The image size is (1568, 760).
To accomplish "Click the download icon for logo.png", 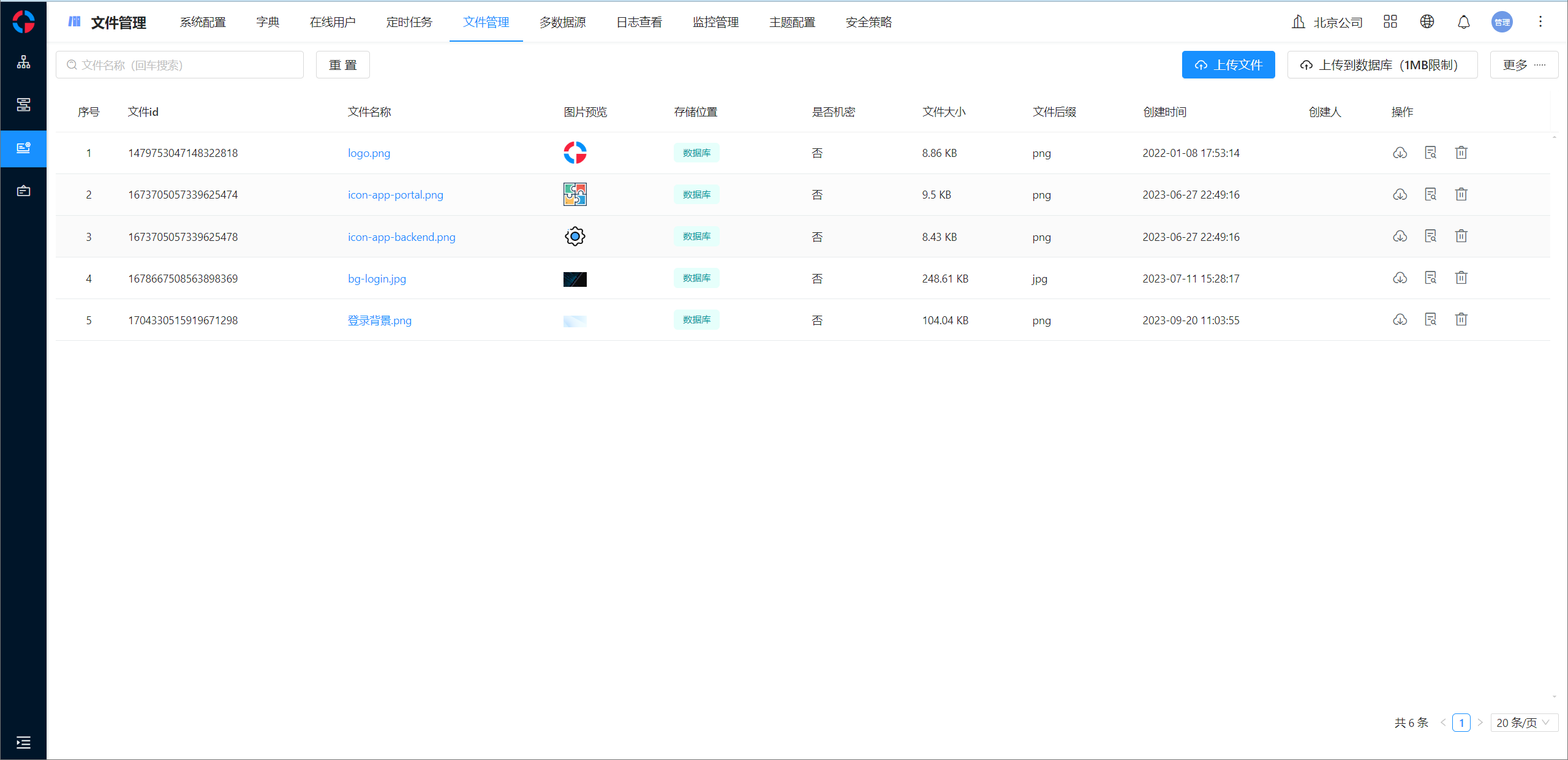I will click(1400, 153).
